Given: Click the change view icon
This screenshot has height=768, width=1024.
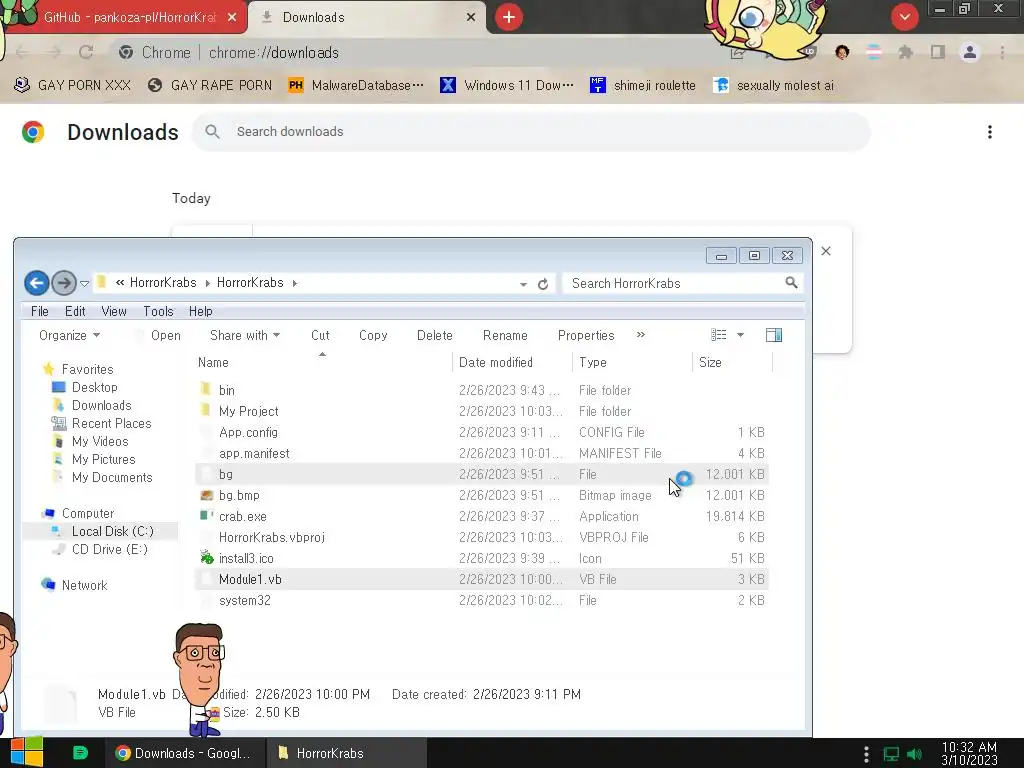Looking at the screenshot, I should [718, 335].
